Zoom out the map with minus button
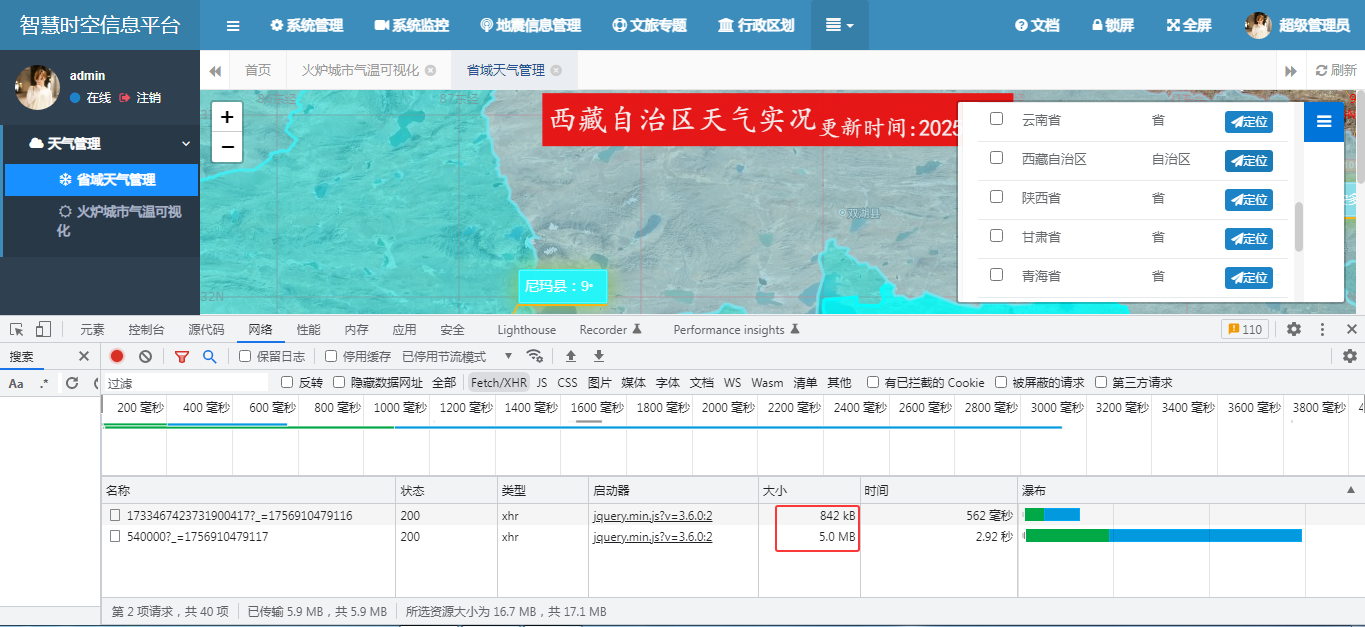Screen dimensions: 1365x627 tap(227, 147)
